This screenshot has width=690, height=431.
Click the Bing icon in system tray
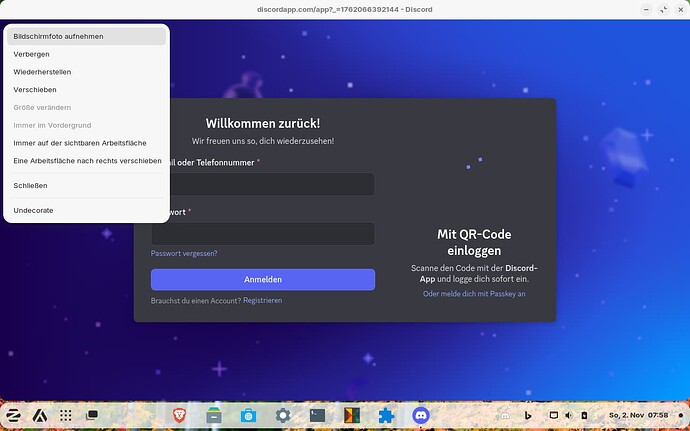point(526,414)
